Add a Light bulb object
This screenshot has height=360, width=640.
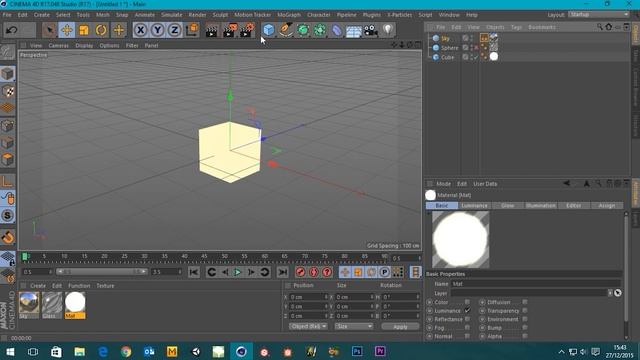click(388, 30)
